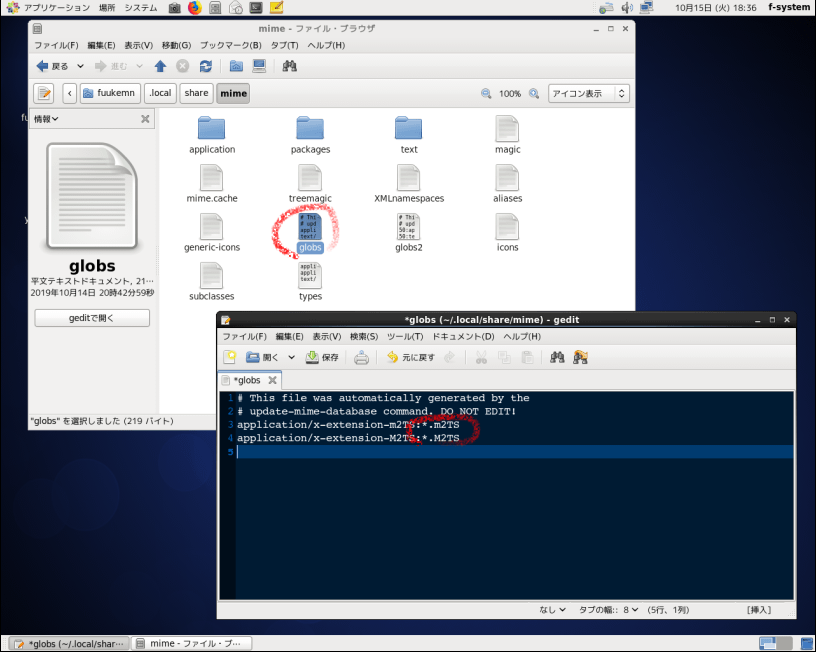Expand the 情報 side pane dropdown
The width and height of the screenshot is (816, 652).
[x=46, y=119]
